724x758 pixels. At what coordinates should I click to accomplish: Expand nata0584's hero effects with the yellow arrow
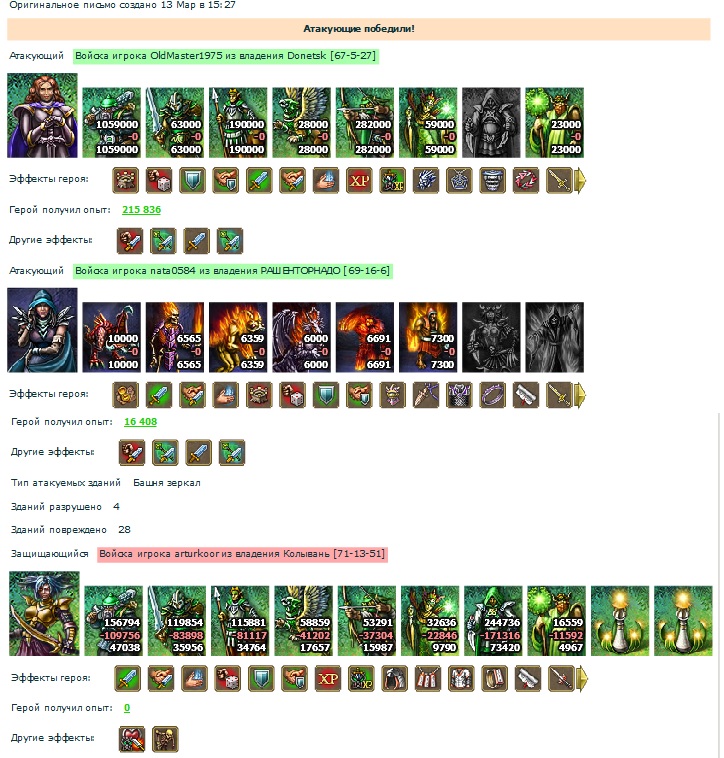pyautogui.click(x=580, y=395)
